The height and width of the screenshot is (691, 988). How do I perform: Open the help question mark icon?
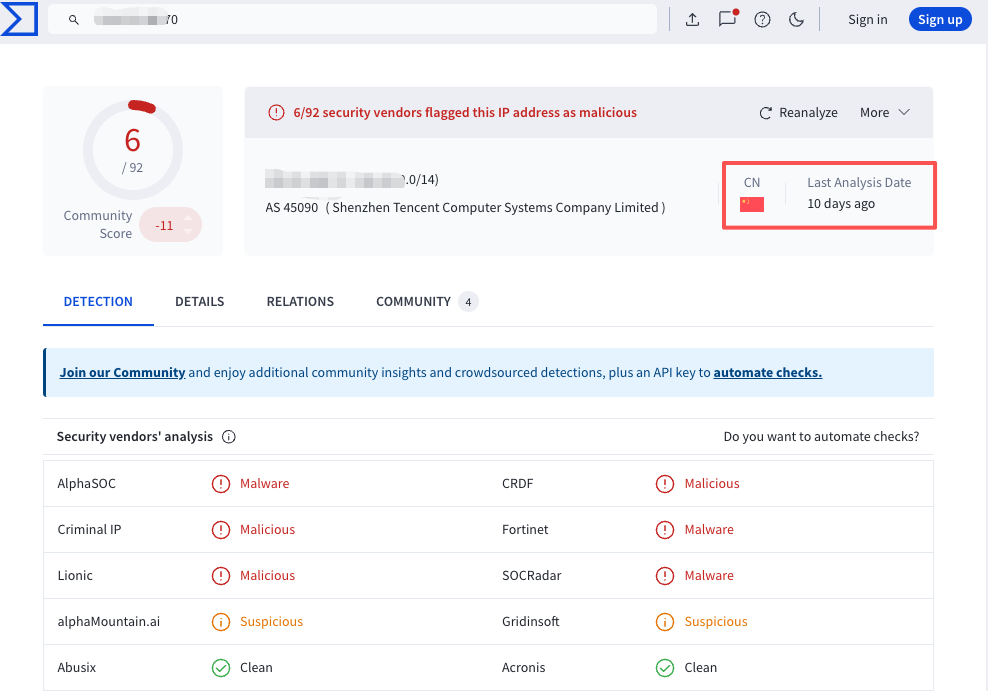pos(762,20)
